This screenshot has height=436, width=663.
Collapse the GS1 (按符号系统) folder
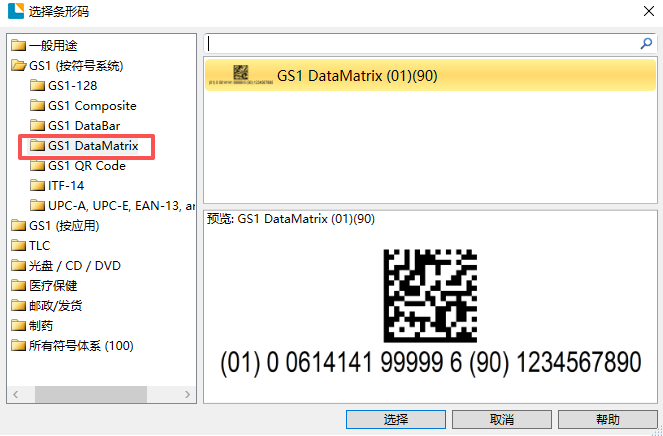click(x=19, y=66)
